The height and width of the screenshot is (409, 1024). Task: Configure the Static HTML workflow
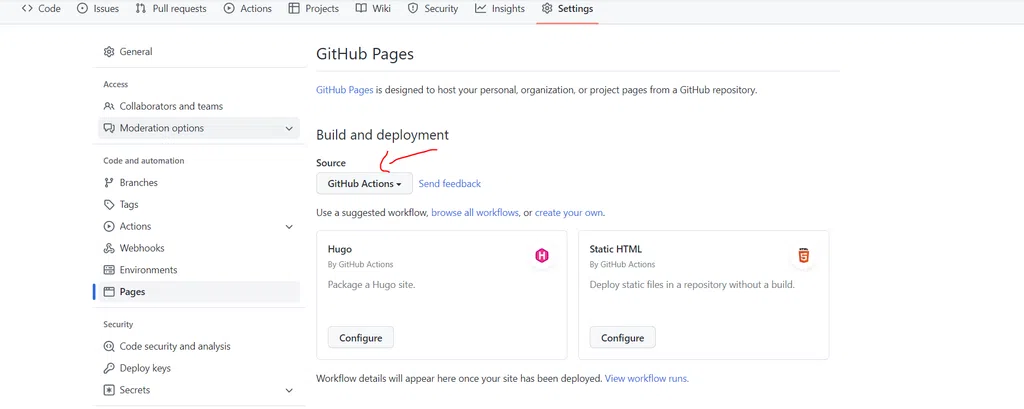pos(622,338)
